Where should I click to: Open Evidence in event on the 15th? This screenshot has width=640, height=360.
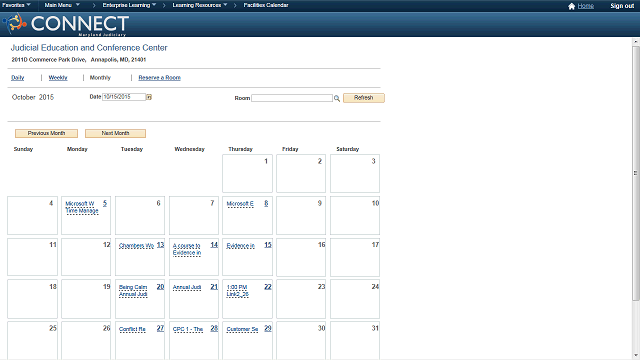pos(240,246)
